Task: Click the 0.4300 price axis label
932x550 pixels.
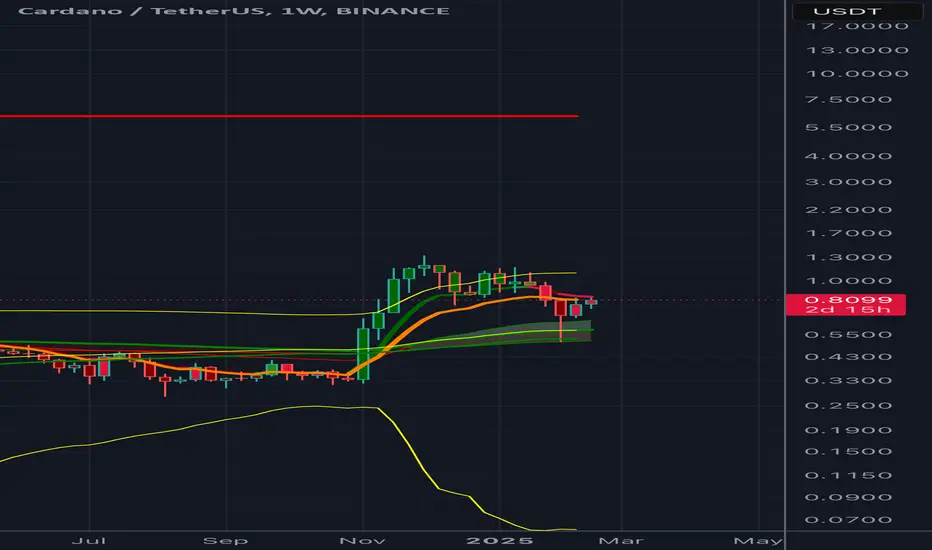Action: pyautogui.click(x=848, y=357)
